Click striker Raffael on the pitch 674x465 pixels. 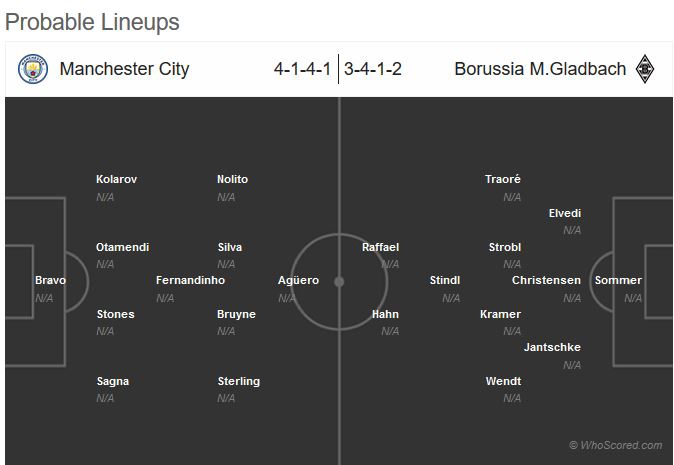[380, 247]
